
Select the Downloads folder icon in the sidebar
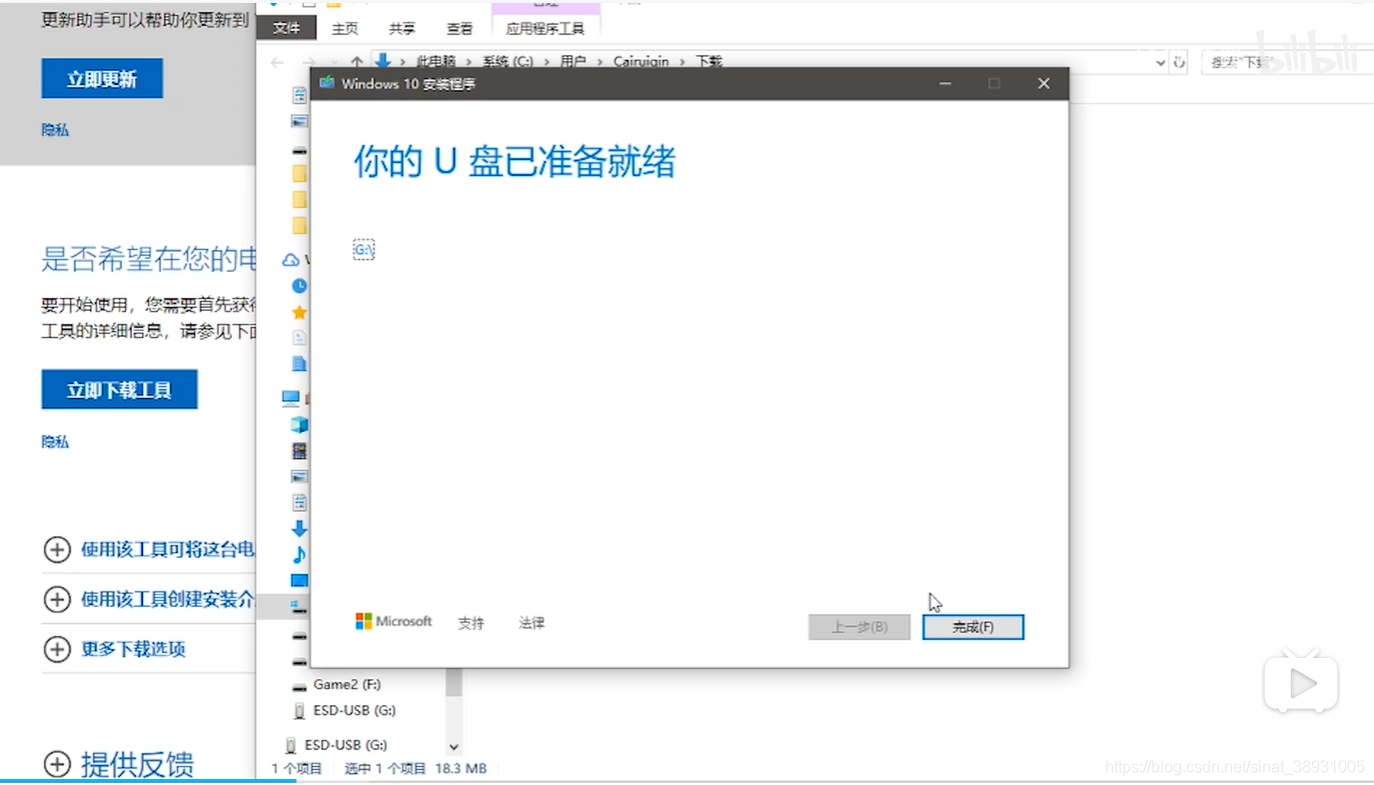coord(299,528)
